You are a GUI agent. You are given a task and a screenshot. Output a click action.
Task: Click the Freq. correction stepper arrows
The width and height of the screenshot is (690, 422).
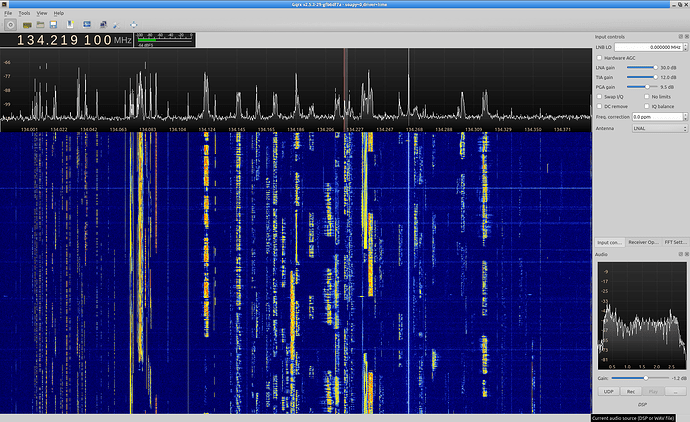point(685,117)
